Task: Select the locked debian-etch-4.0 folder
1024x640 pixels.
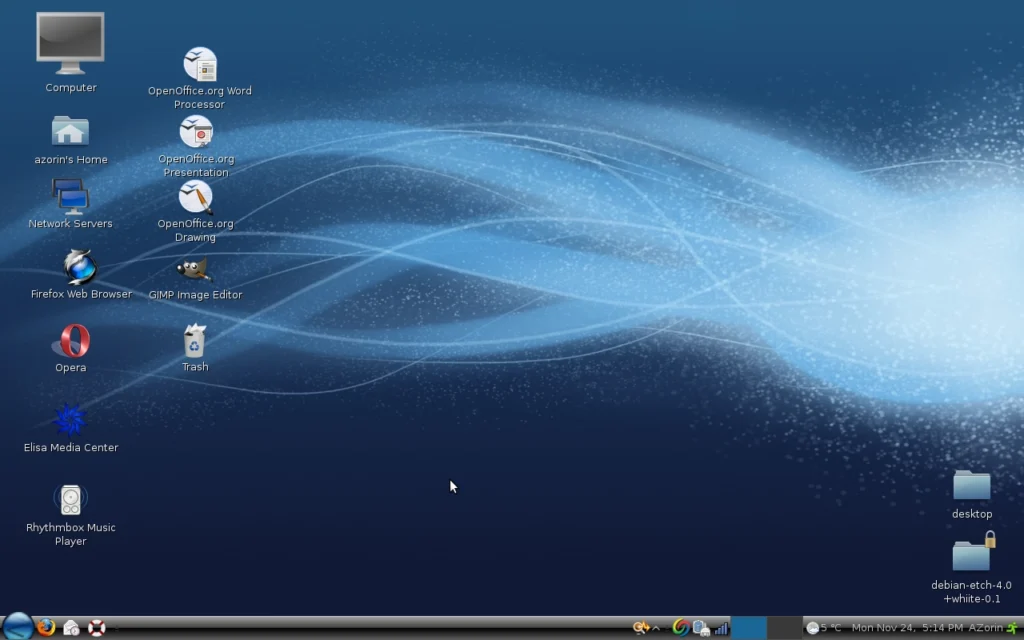Action: 971,553
